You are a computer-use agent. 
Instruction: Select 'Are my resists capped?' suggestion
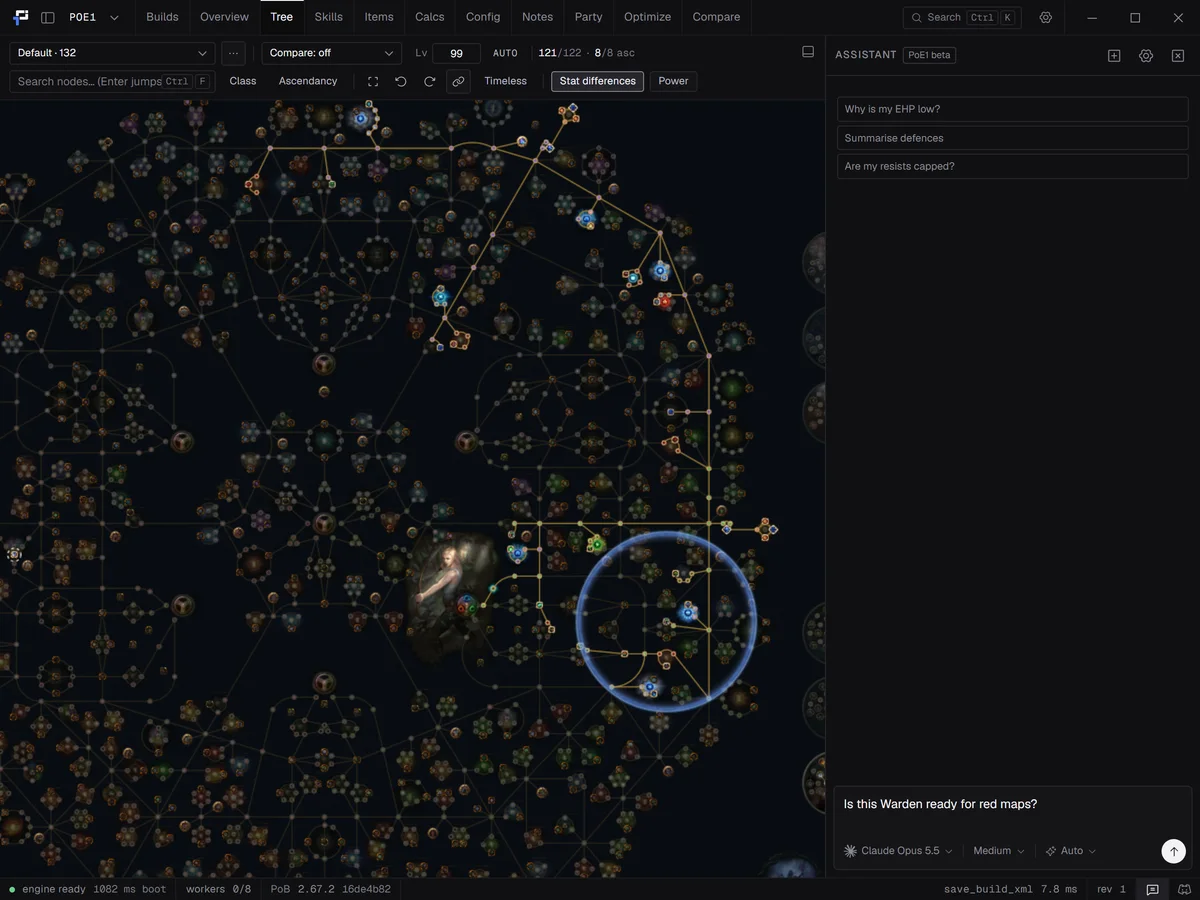(x=1012, y=166)
